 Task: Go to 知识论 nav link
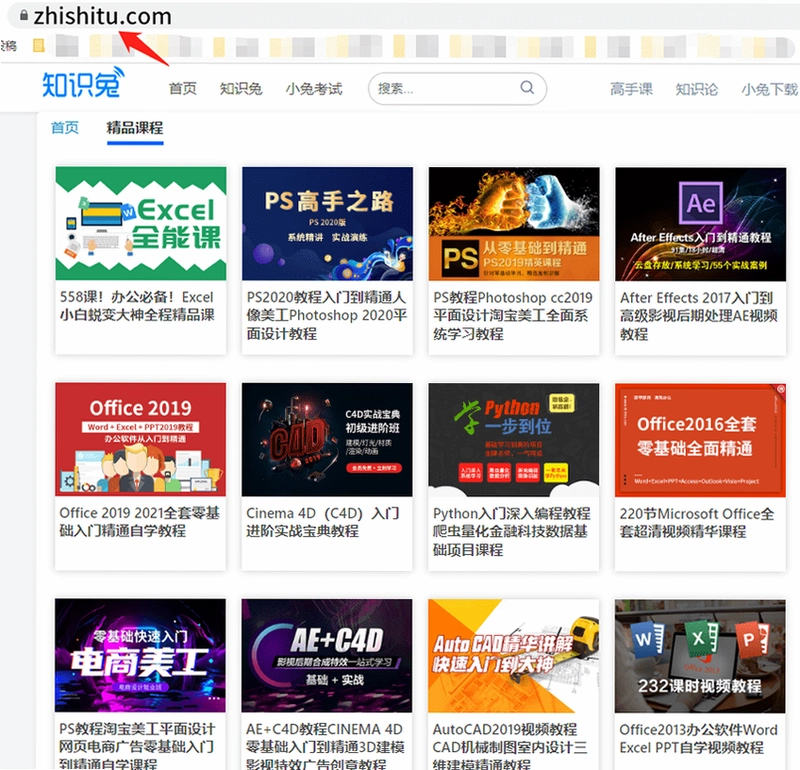[696, 89]
